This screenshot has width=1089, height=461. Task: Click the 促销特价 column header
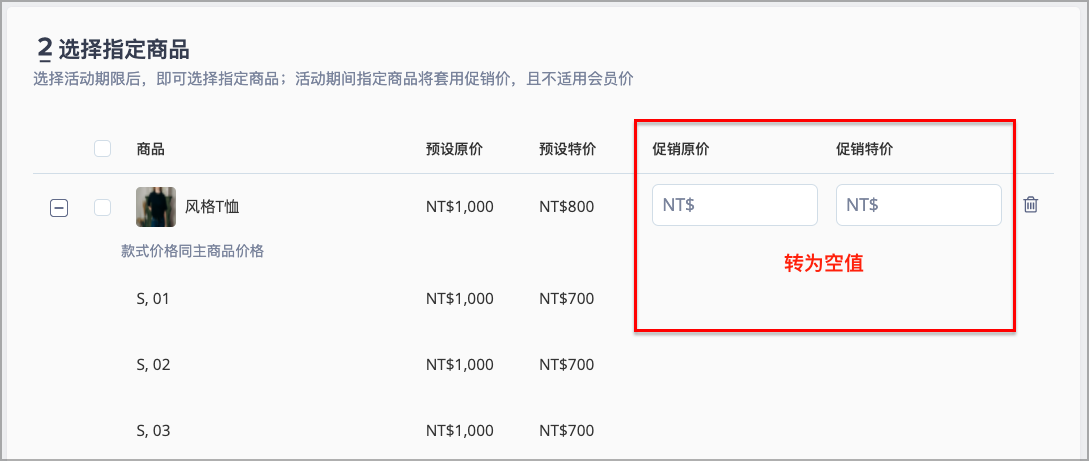(x=865, y=149)
